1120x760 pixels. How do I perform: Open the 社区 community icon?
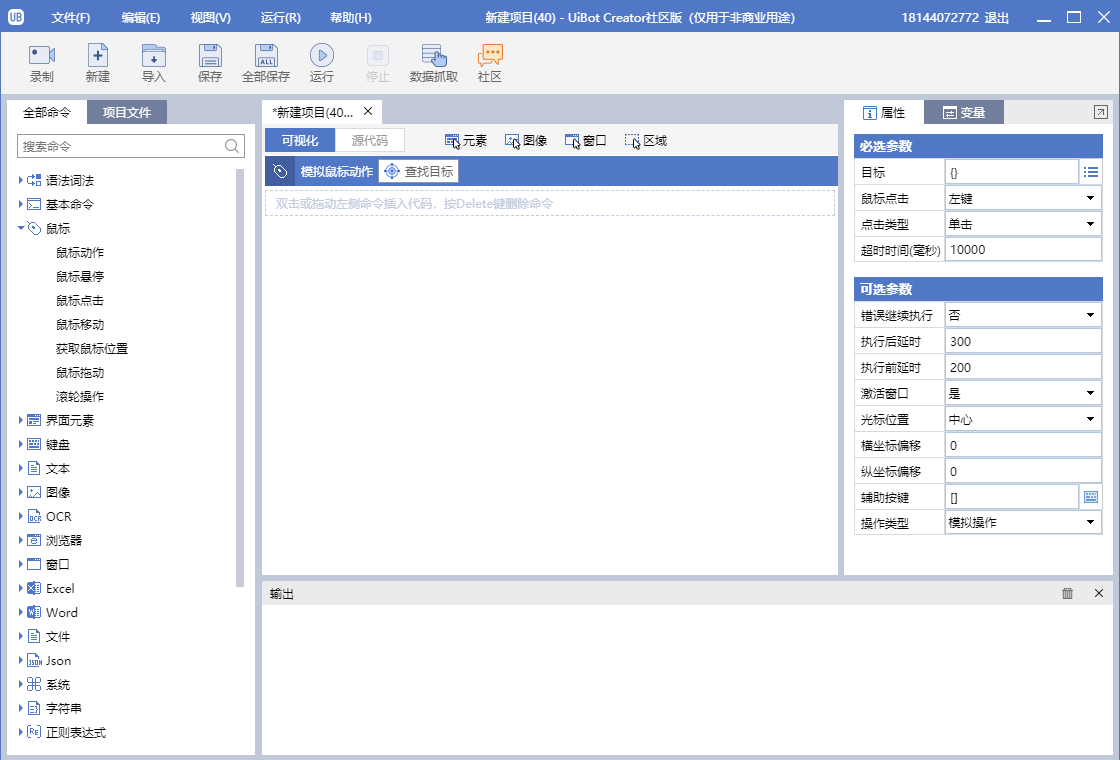(x=490, y=55)
